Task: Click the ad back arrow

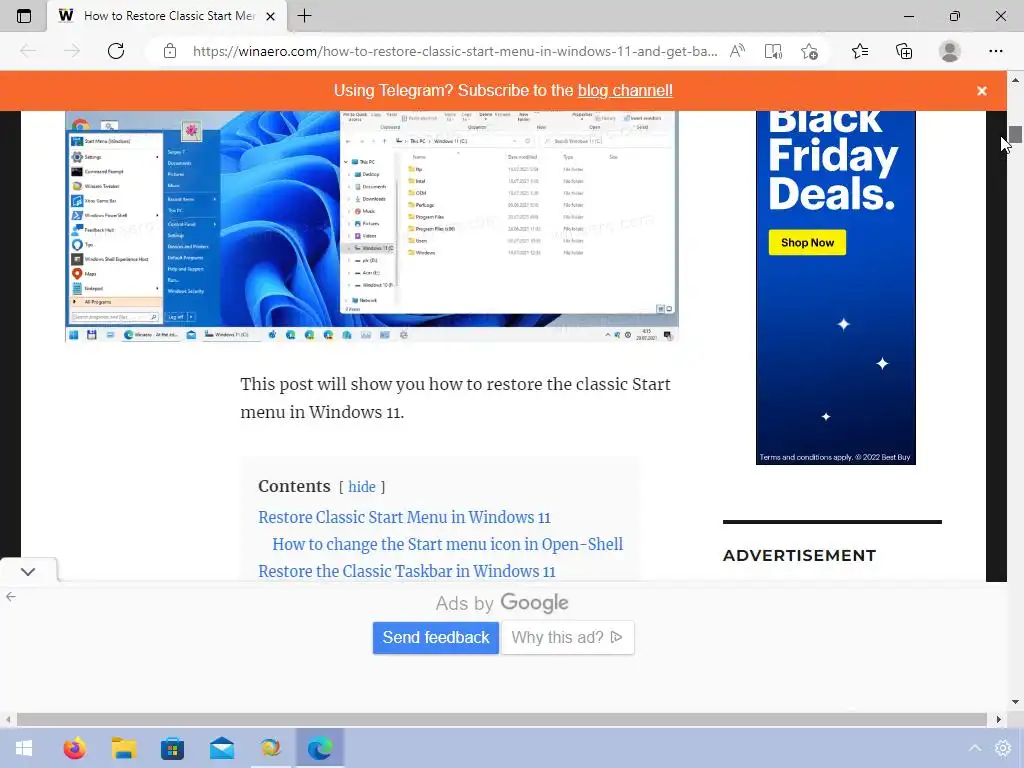Action: click(x=11, y=596)
